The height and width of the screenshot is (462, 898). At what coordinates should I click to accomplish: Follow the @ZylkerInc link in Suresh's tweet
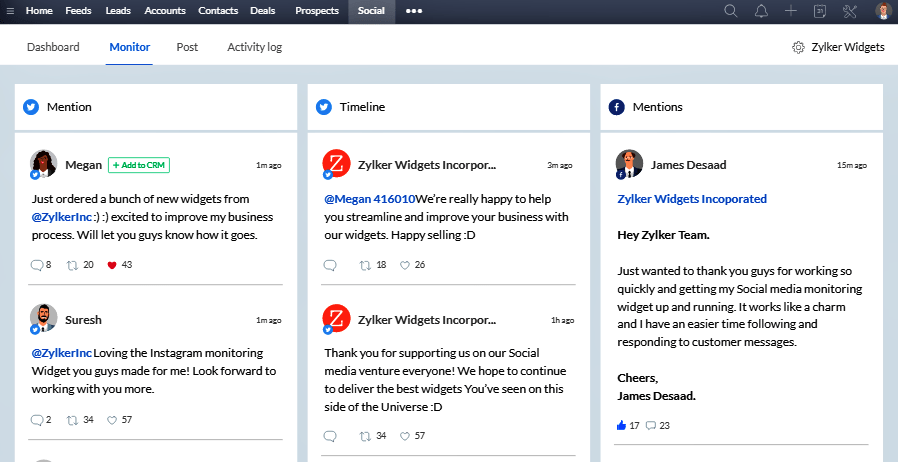[x=61, y=353]
